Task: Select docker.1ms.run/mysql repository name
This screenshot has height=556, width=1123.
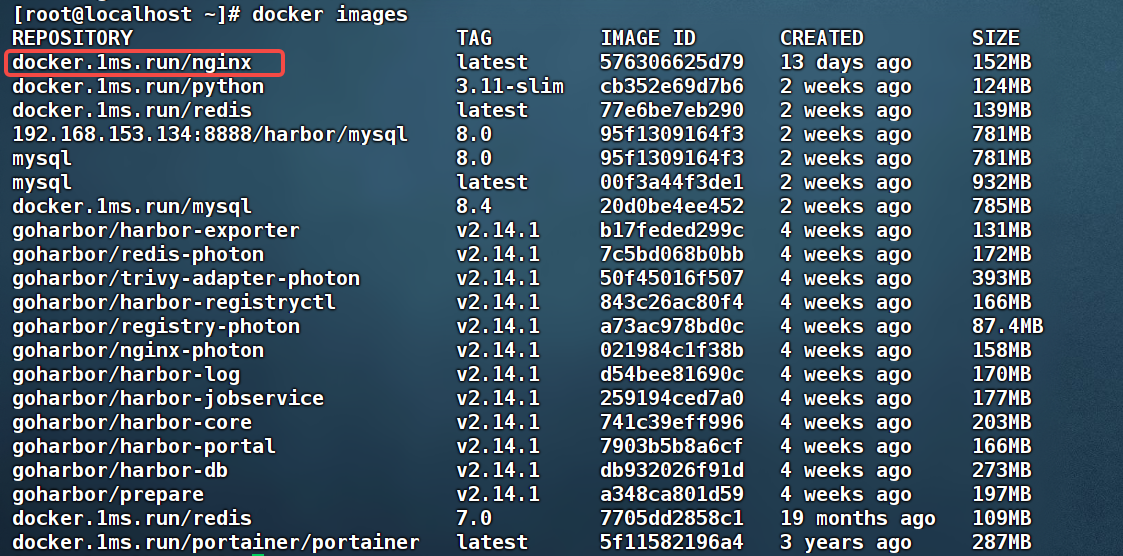Action: pos(132,206)
